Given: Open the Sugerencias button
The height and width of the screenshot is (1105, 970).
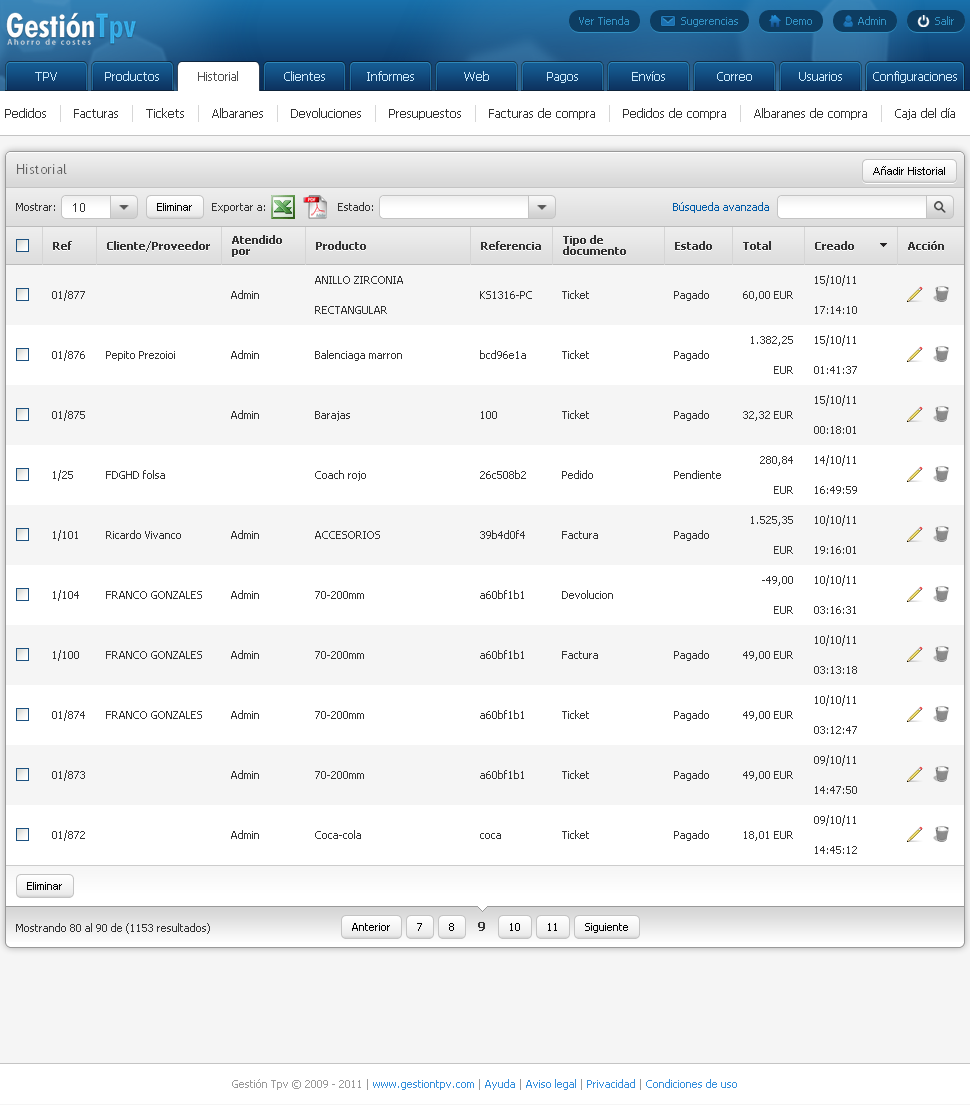Looking at the screenshot, I should pyautogui.click(x=700, y=21).
